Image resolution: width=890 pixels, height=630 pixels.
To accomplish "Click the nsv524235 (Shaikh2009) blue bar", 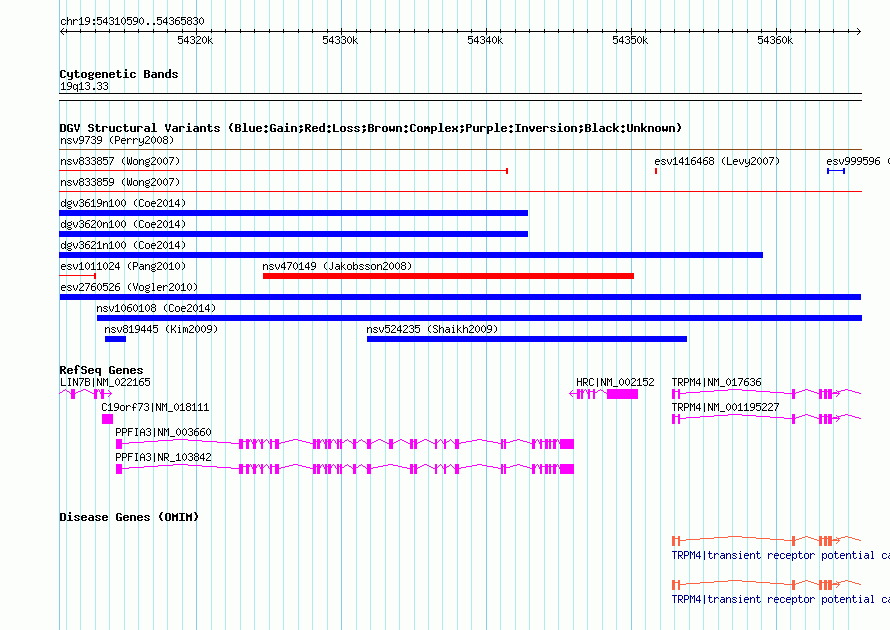I will point(527,339).
